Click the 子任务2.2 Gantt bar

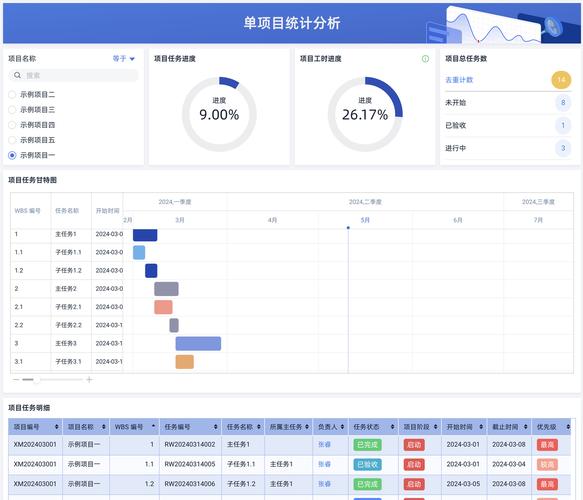[x=174, y=325]
